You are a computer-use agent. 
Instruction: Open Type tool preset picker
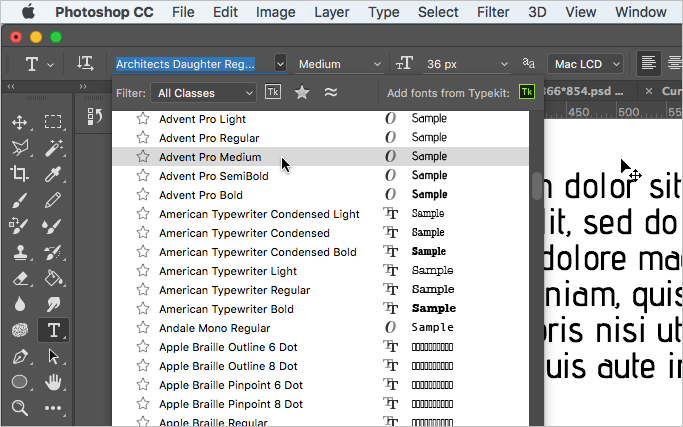pos(37,64)
